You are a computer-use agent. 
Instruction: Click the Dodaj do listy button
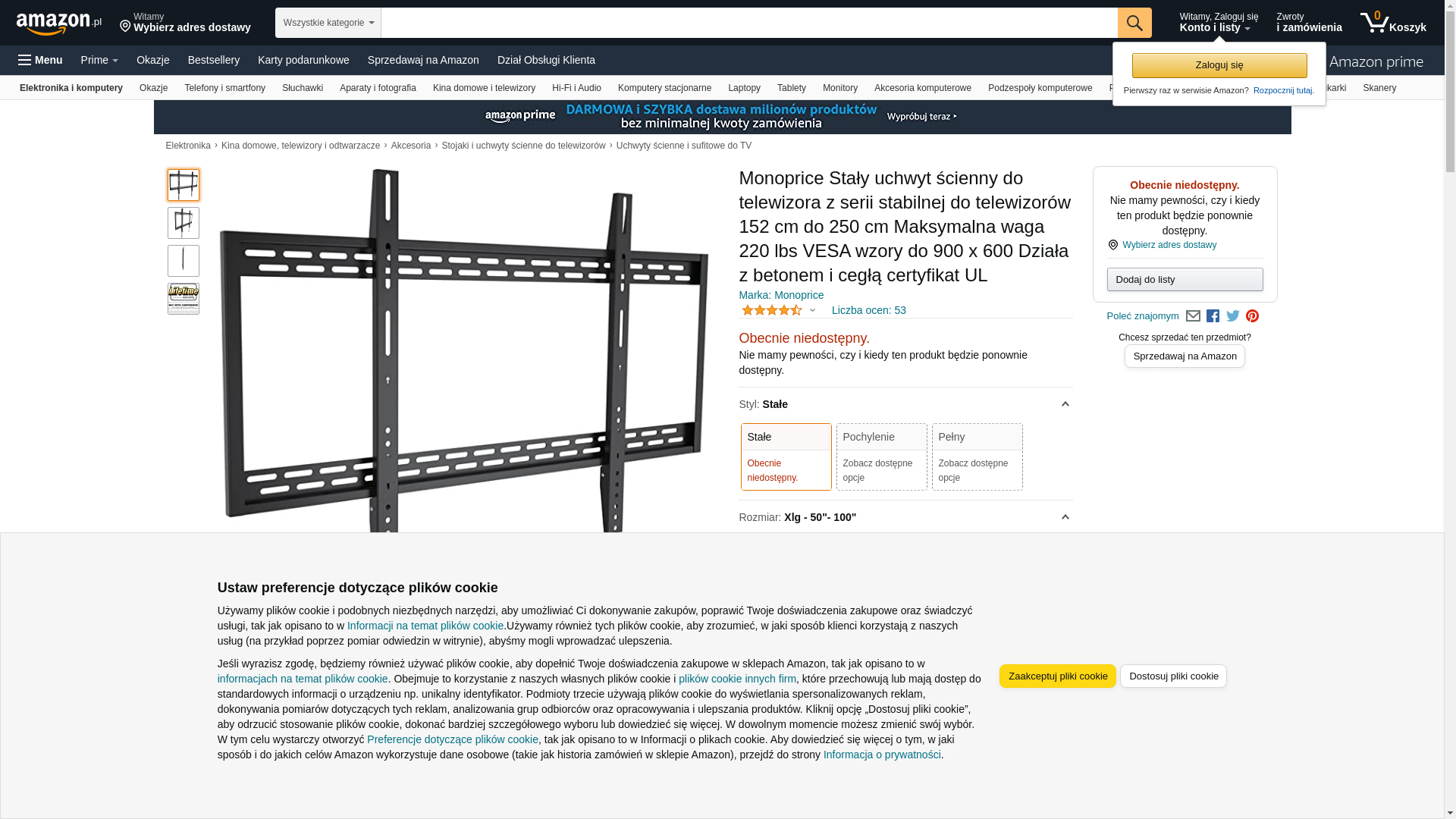click(1185, 279)
